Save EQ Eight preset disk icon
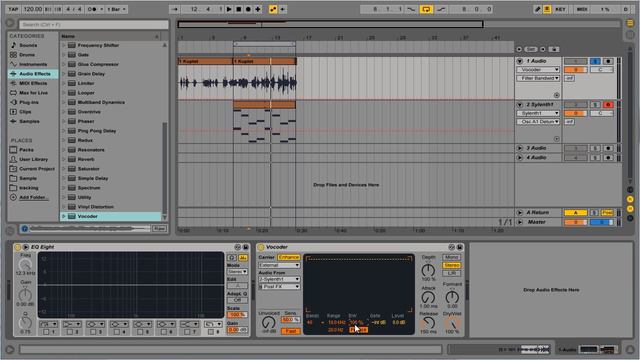This screenshot has height=360, width=640. click(x=246, y=247)
